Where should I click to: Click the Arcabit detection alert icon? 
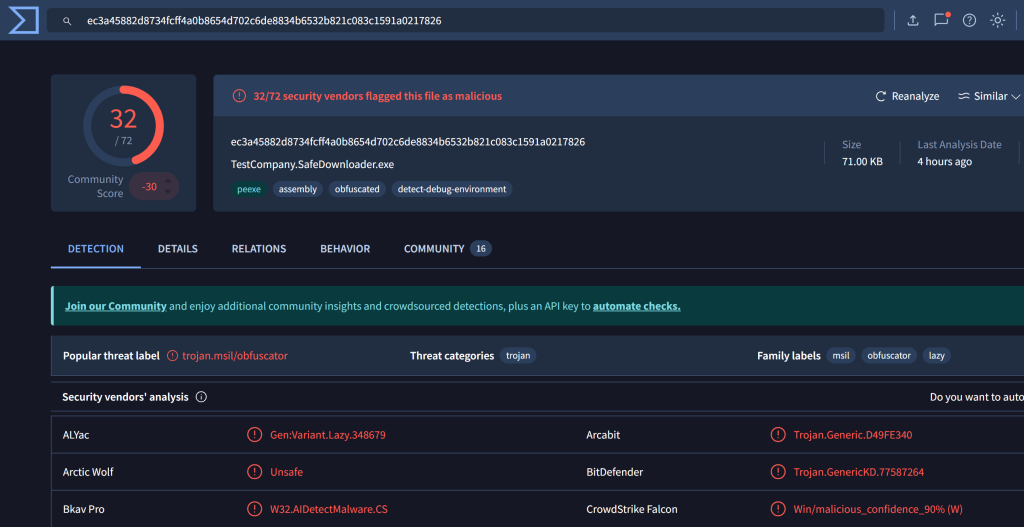pos(777,435)
